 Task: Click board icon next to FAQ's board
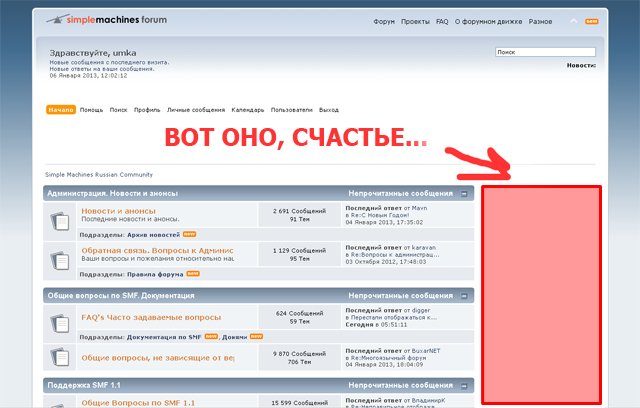pyautogui.click(x=60, y=324)
